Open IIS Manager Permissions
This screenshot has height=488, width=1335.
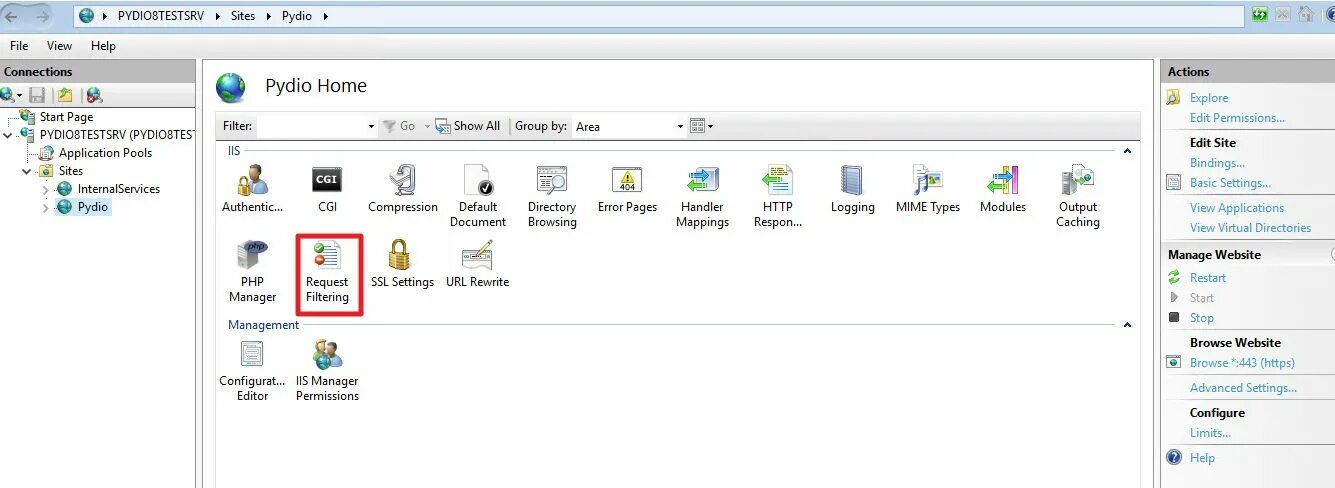[327, 371]
